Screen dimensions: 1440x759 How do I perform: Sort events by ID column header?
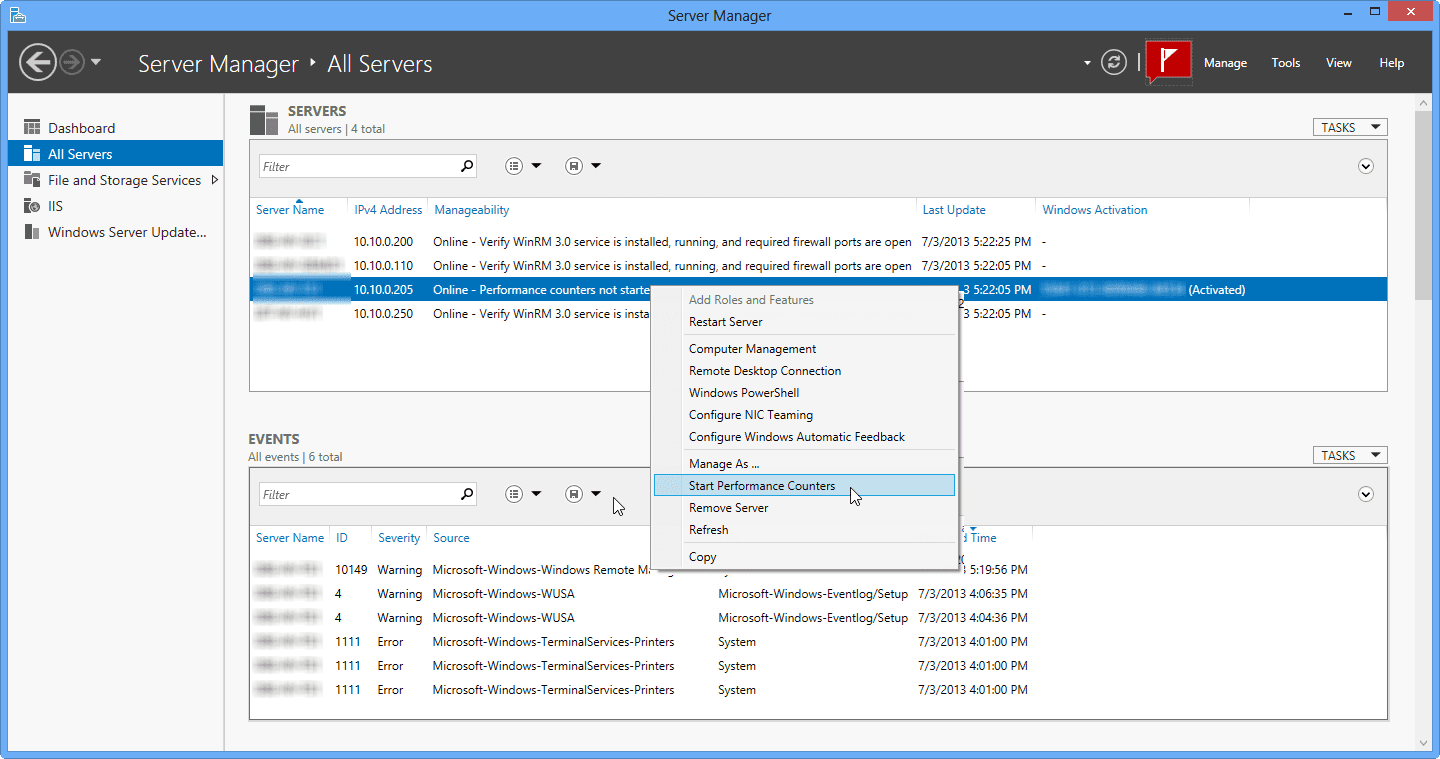click(x=342, y=538)
